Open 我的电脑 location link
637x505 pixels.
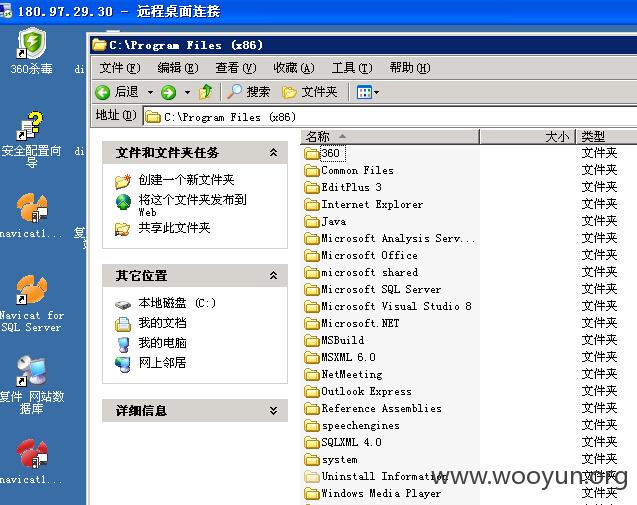pyautogui.click(x=162, y=343)
